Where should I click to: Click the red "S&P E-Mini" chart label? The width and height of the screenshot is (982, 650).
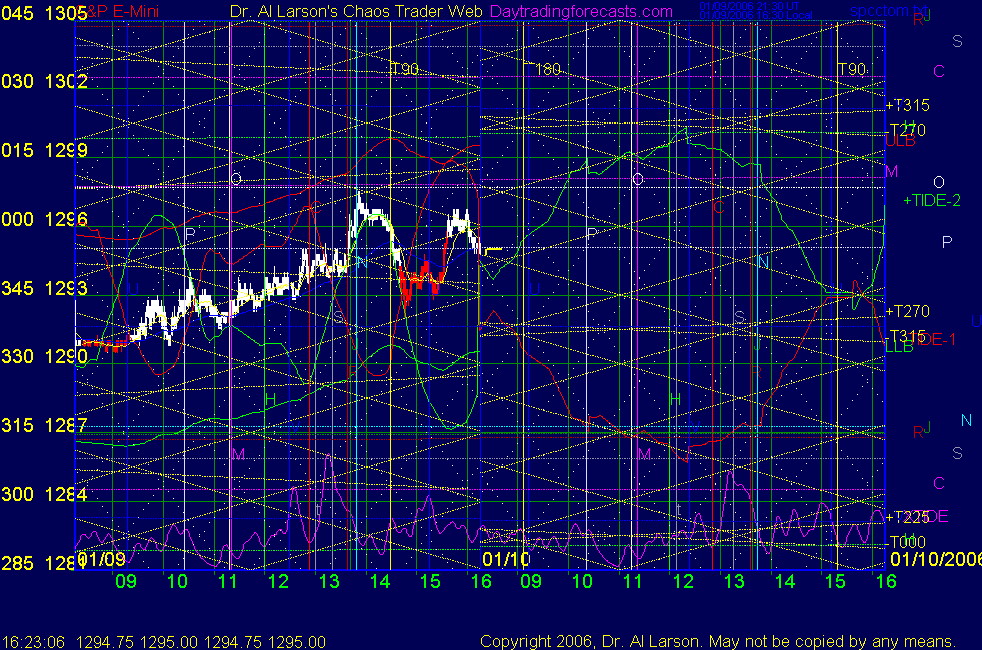coord(119,11)
